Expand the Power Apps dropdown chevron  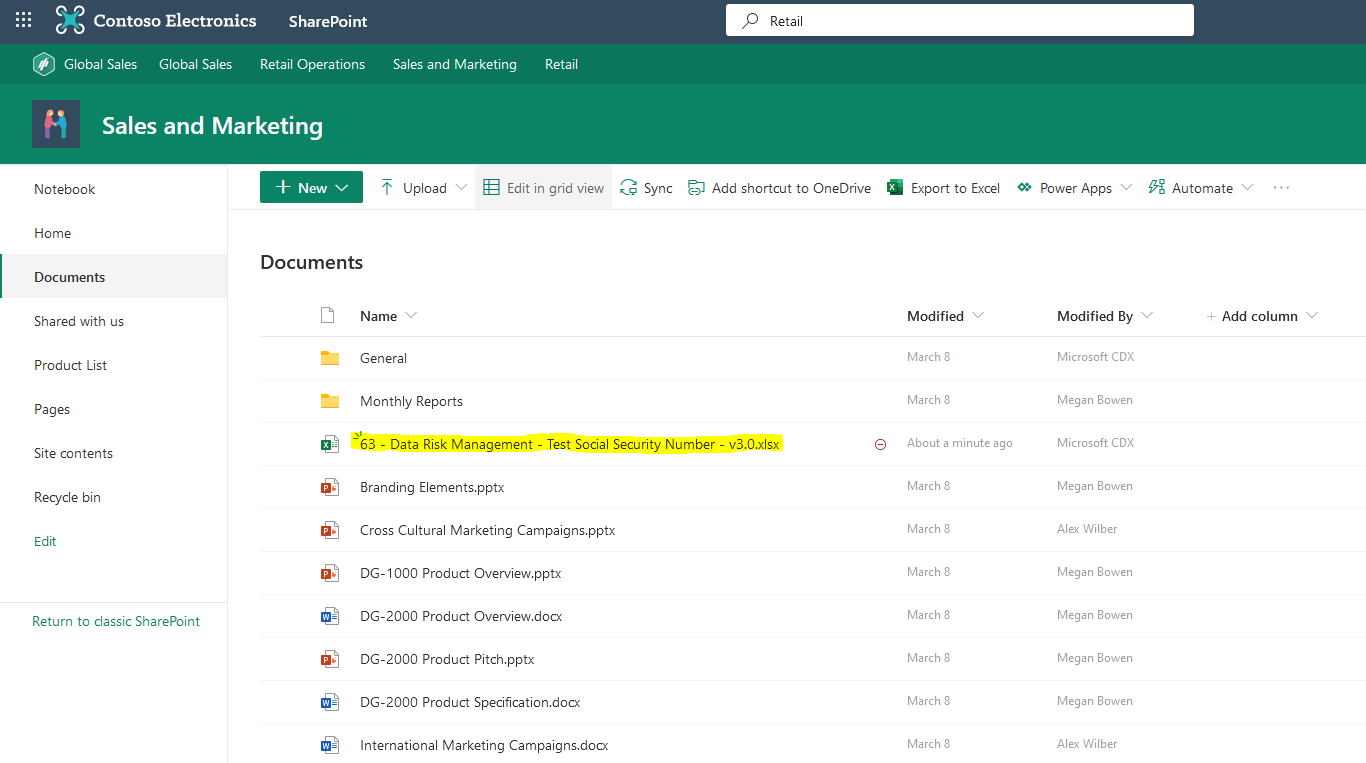tap(1126, 188)
